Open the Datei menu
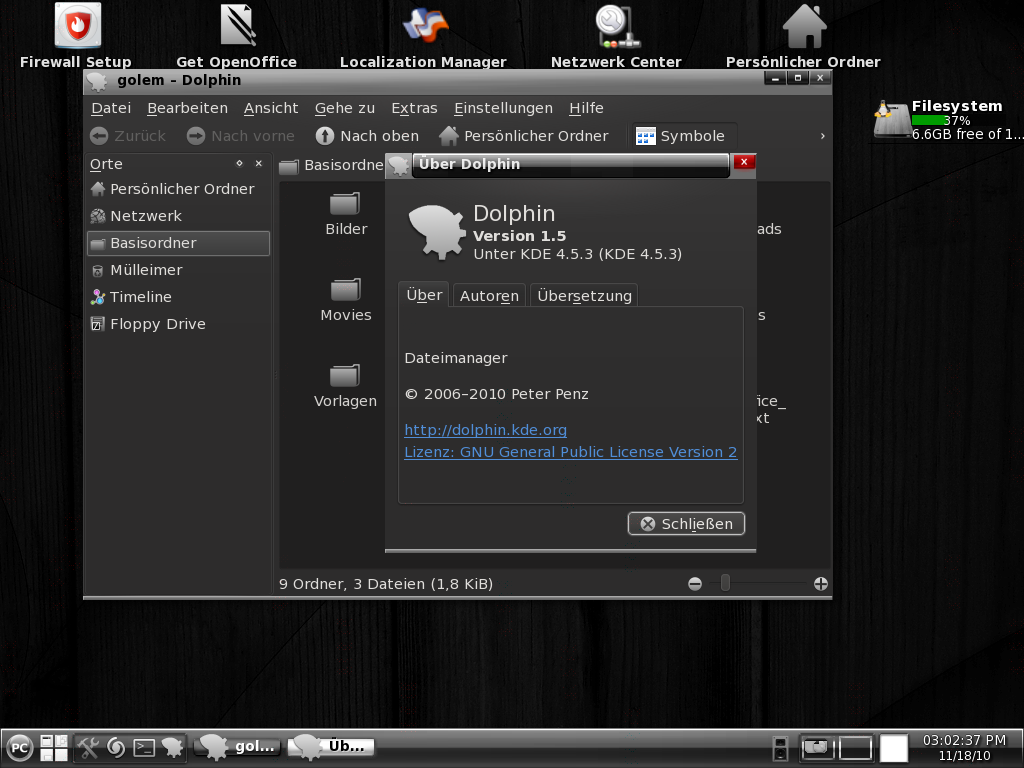Image resolution: width=1024 pixels, height=768 pixels. (x=110, y=108)
